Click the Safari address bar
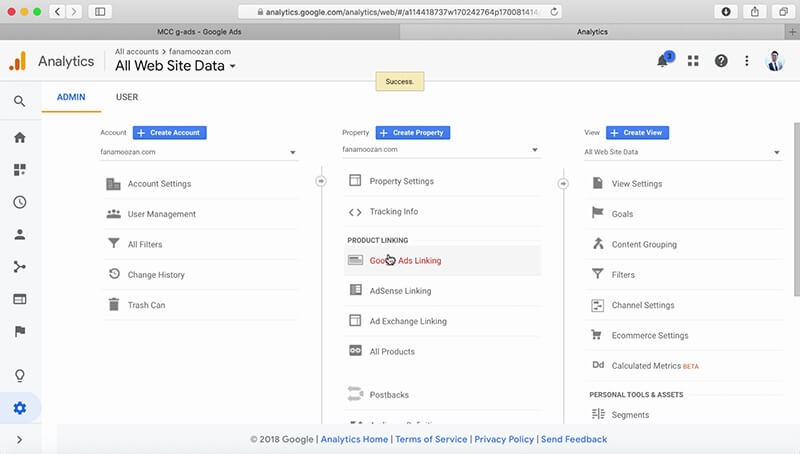 (x=399, y=11)
